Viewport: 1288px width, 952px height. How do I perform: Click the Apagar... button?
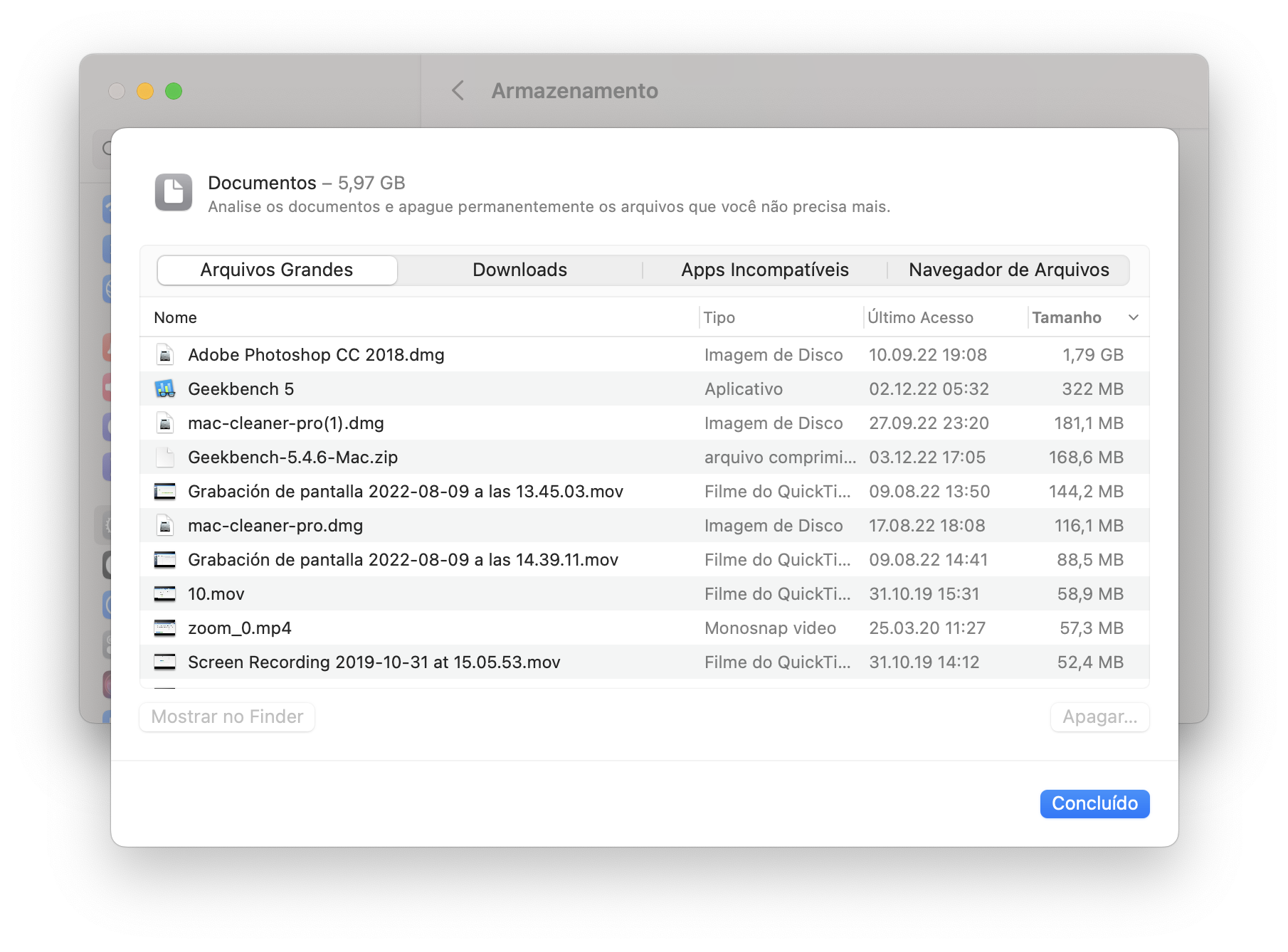1099,716
